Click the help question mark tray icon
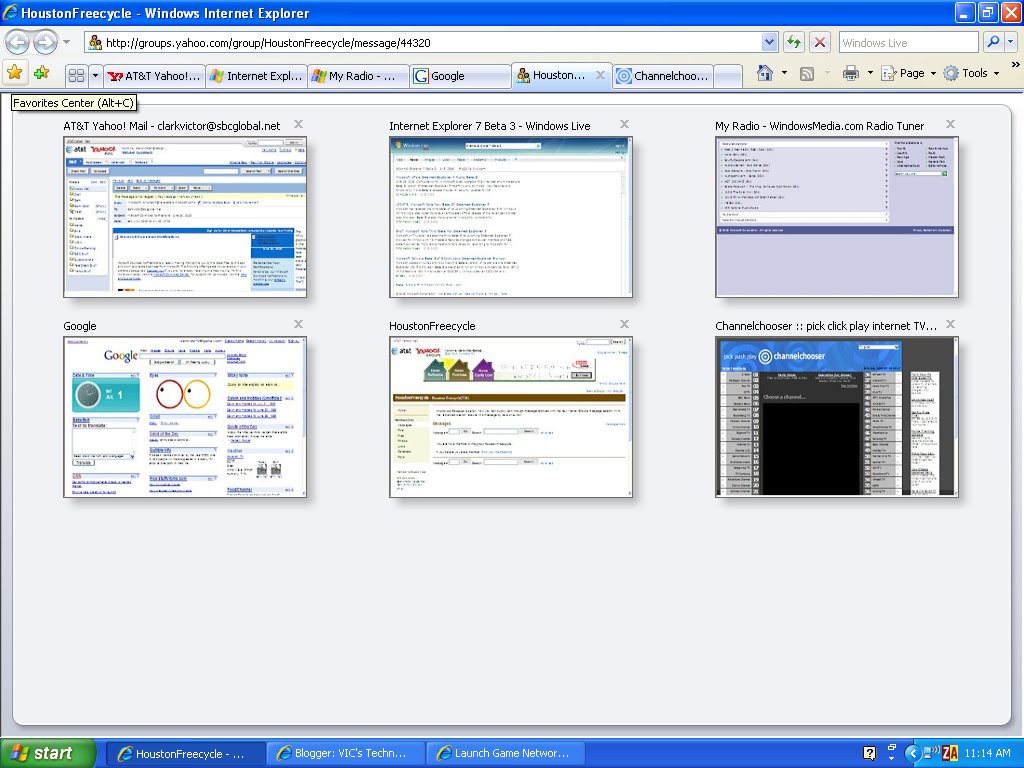This screenshot has width=1024, height=768. [x=869, y=754]
